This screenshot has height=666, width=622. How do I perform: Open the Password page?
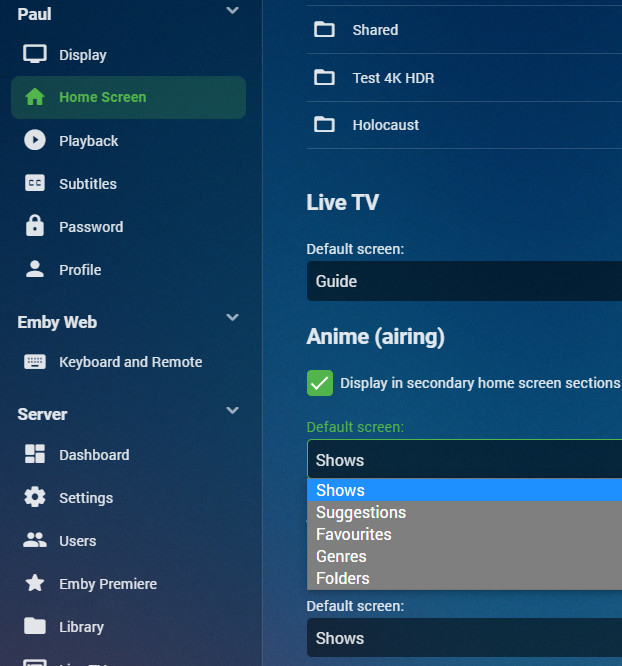(x=91, y=227)
